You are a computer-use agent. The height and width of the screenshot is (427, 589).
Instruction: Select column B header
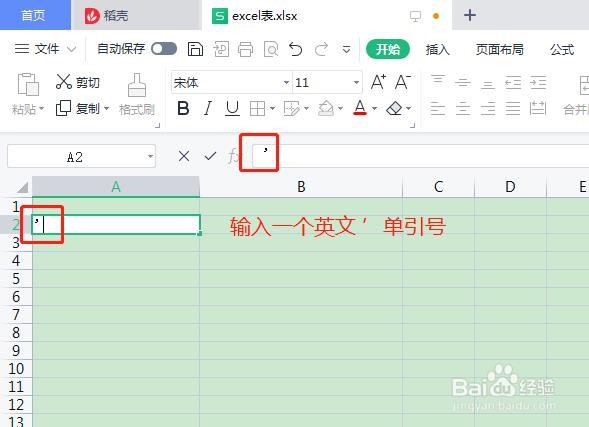tap(301, 187)
